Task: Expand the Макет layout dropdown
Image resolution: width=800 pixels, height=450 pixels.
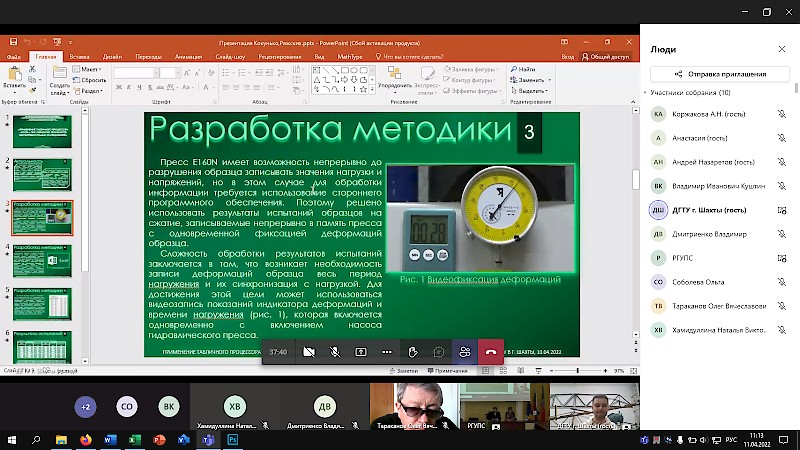Action: (x=90, y=69)
